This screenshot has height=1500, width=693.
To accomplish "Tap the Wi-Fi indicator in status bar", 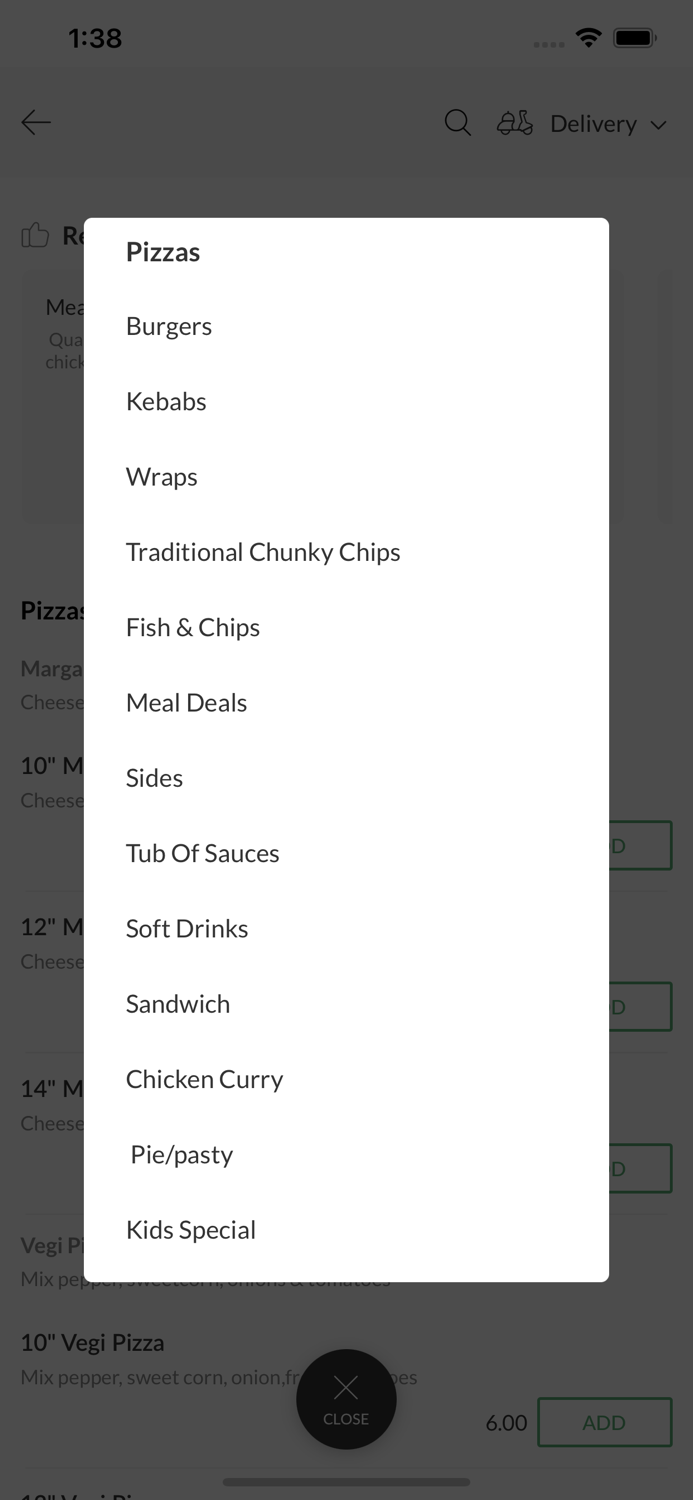I will pyautogui.click(x=588, y=36).
